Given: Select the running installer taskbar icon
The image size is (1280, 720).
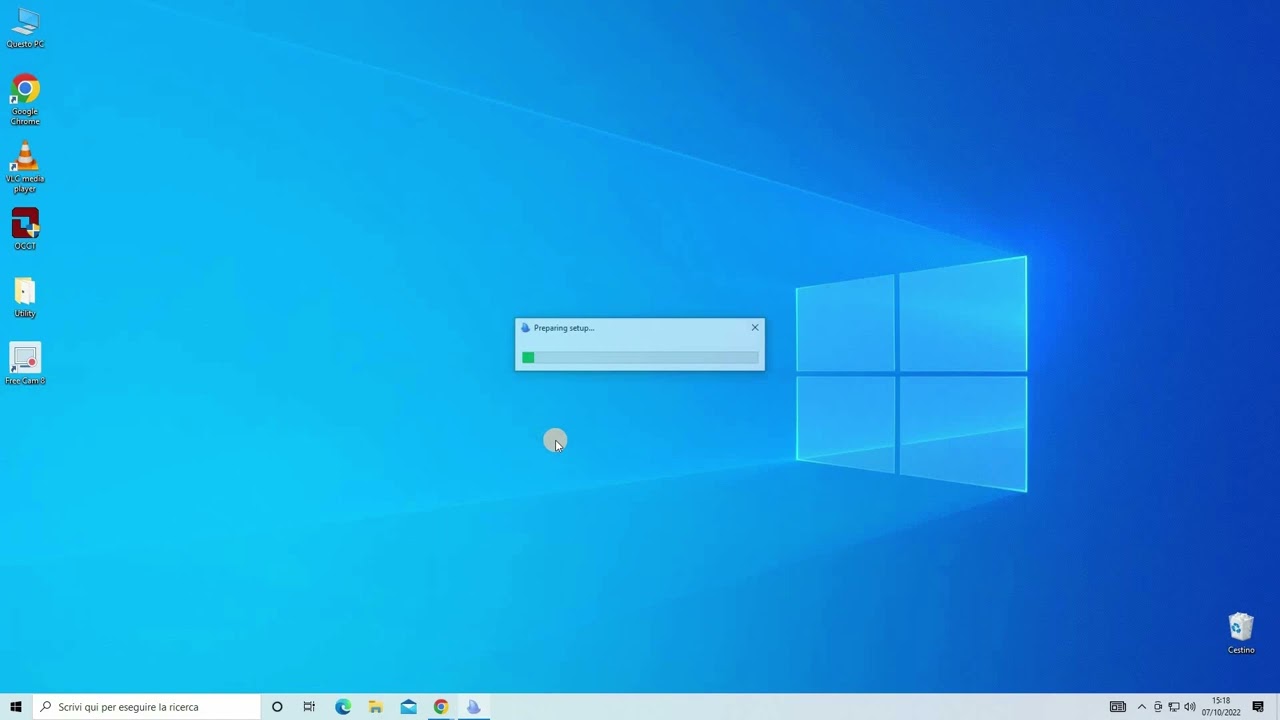Looking at the screenshot, I should (474, 707).
